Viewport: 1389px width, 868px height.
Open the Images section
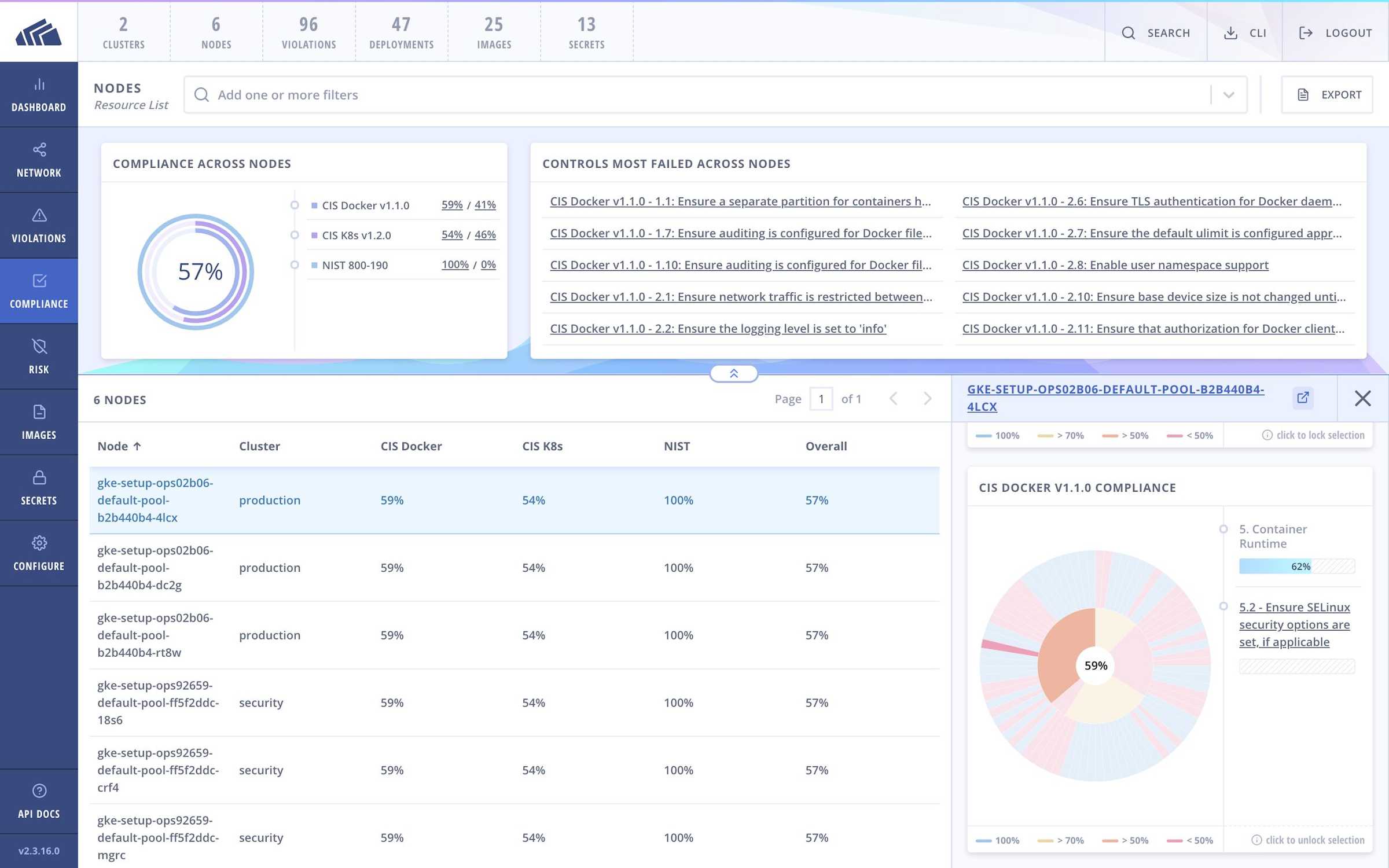point(39,422)
